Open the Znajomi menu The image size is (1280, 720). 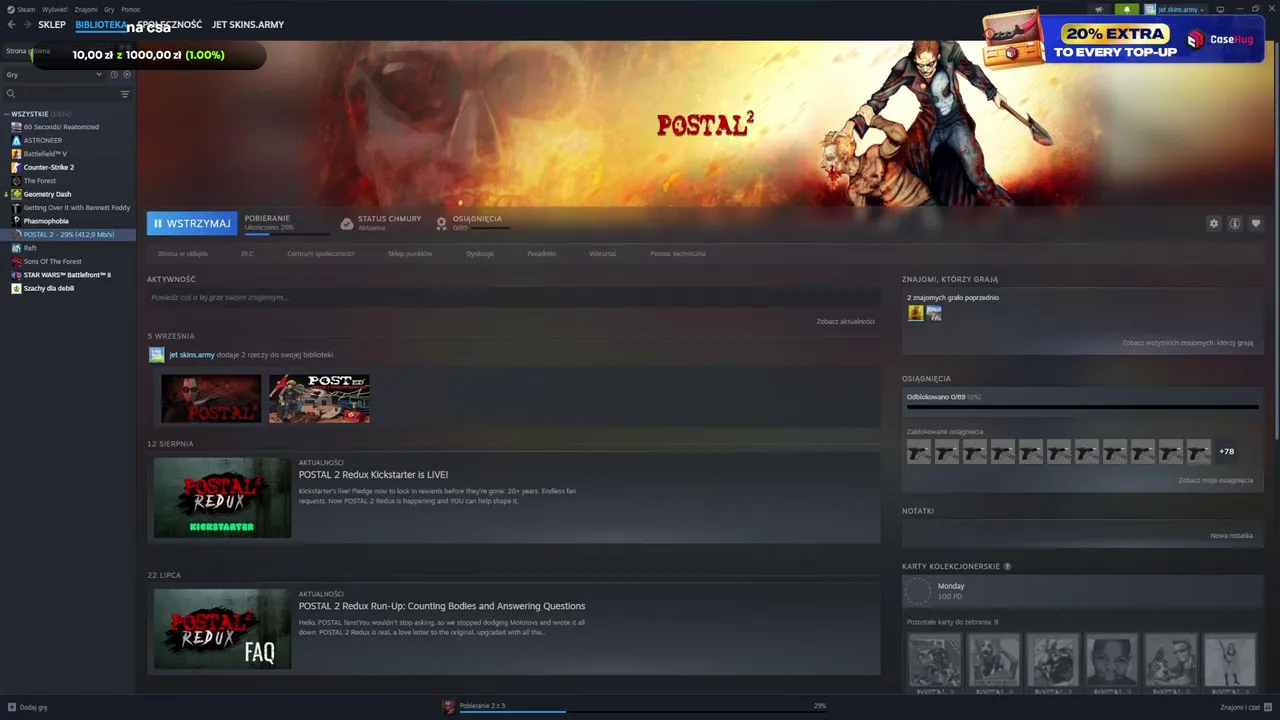click(x=86, y=9)
